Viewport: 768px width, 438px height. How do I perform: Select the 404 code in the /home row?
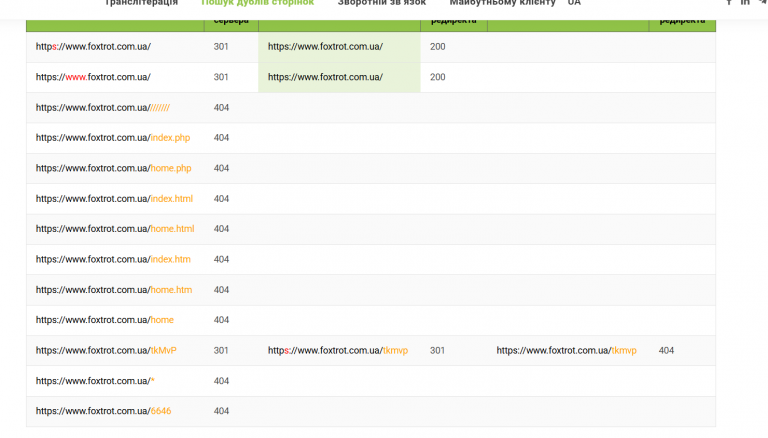tap(221, 320)
